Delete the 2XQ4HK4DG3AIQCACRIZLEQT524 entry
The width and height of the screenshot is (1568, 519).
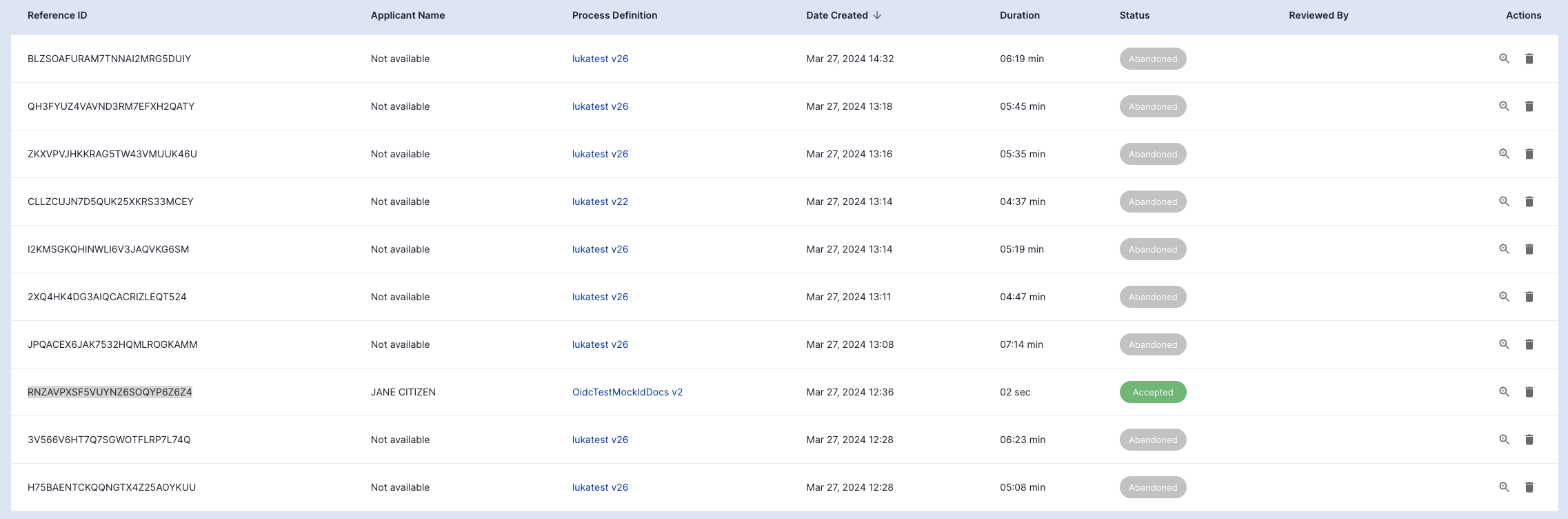coord(1529,297)
